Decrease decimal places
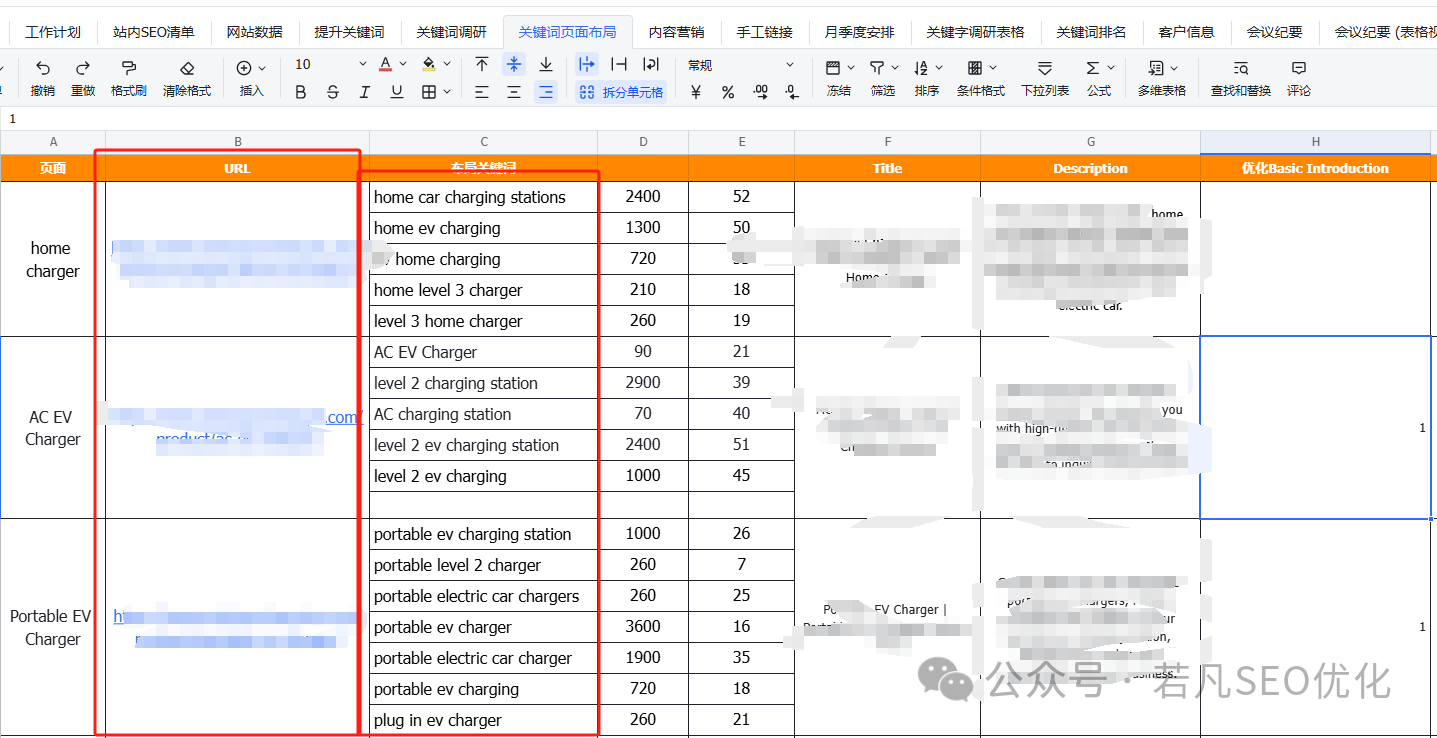The image size is (1437, 738). coord(792,92)
